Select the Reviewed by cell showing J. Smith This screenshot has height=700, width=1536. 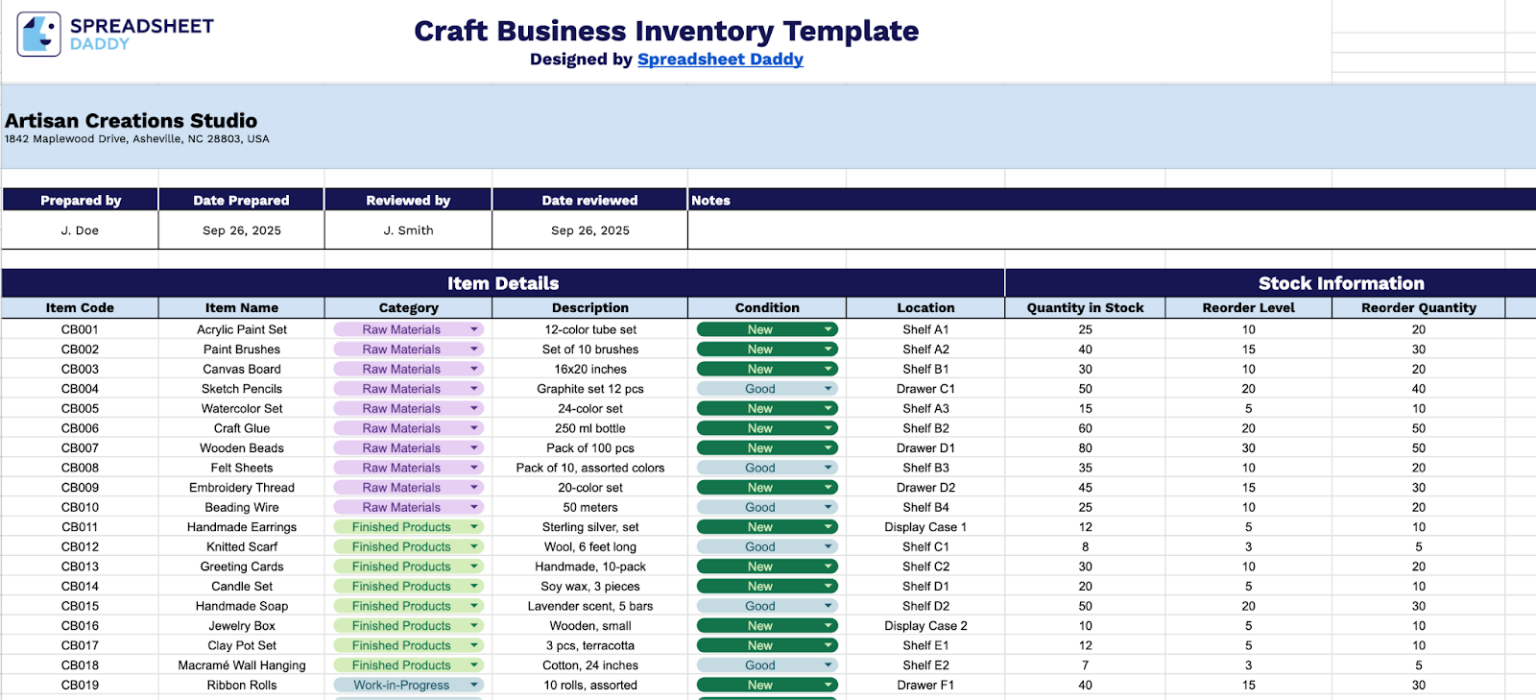(407, 230)
